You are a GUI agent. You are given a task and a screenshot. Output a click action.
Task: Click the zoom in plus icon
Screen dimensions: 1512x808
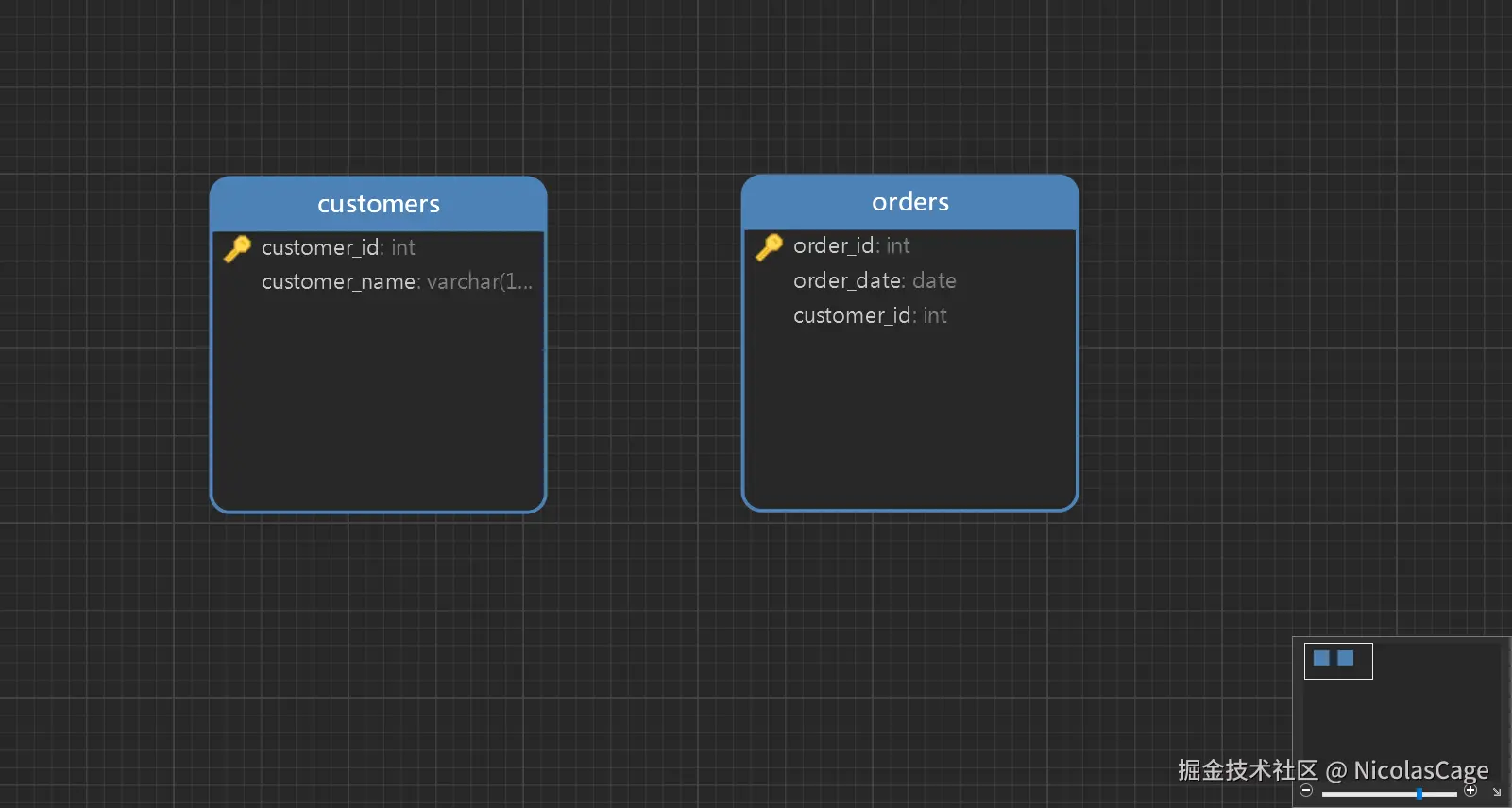(1470, 791)
